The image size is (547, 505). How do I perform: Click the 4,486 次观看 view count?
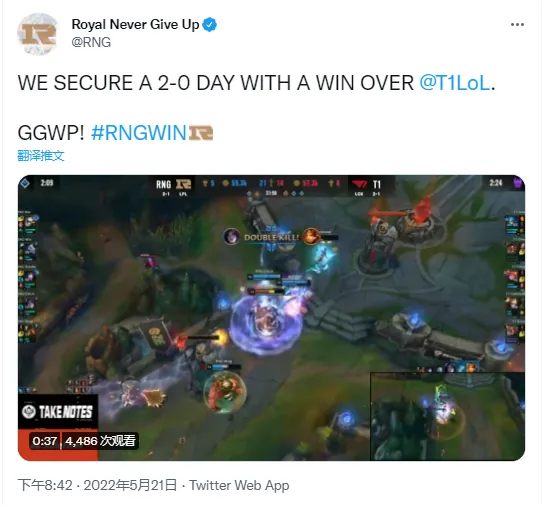coord(100,441)
